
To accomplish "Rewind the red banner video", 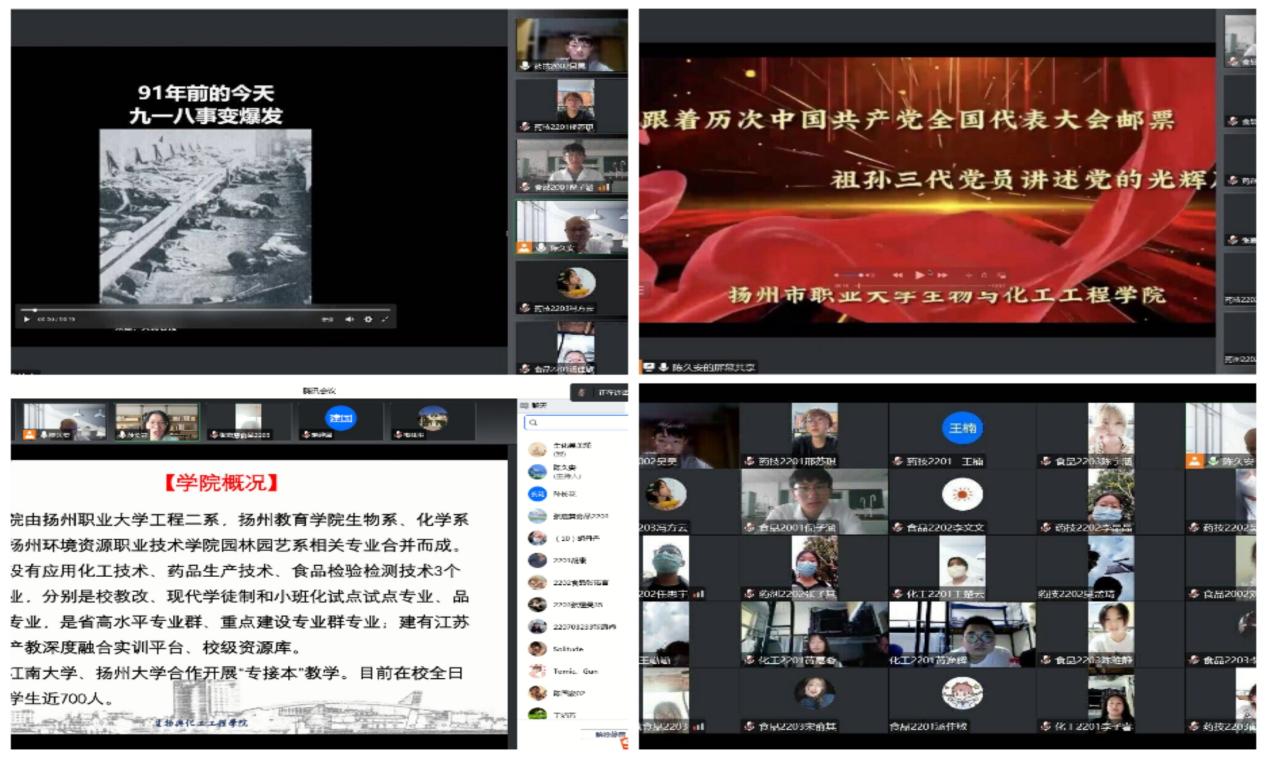I will point(897,274).
